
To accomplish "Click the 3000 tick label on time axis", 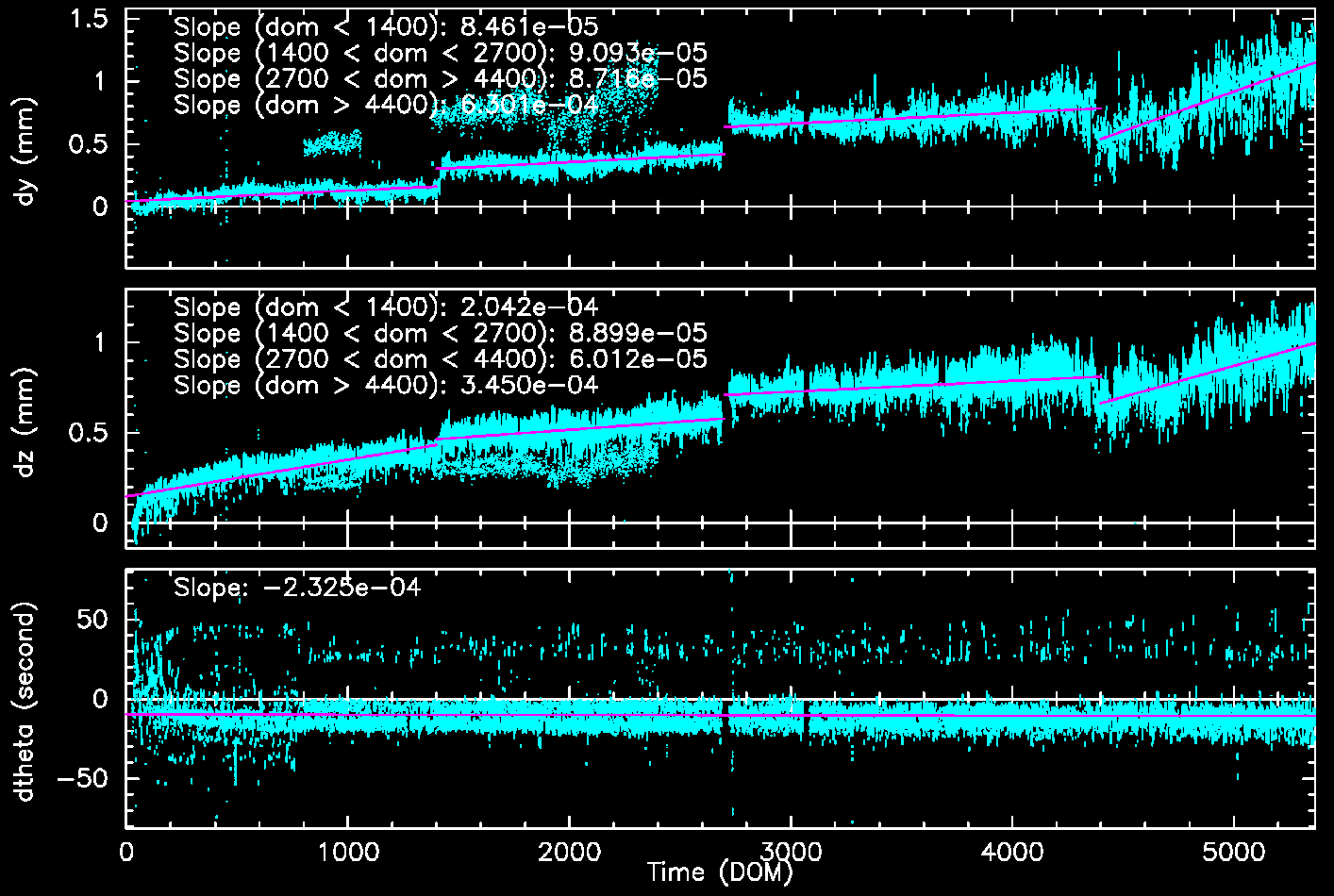I will 791,853.
